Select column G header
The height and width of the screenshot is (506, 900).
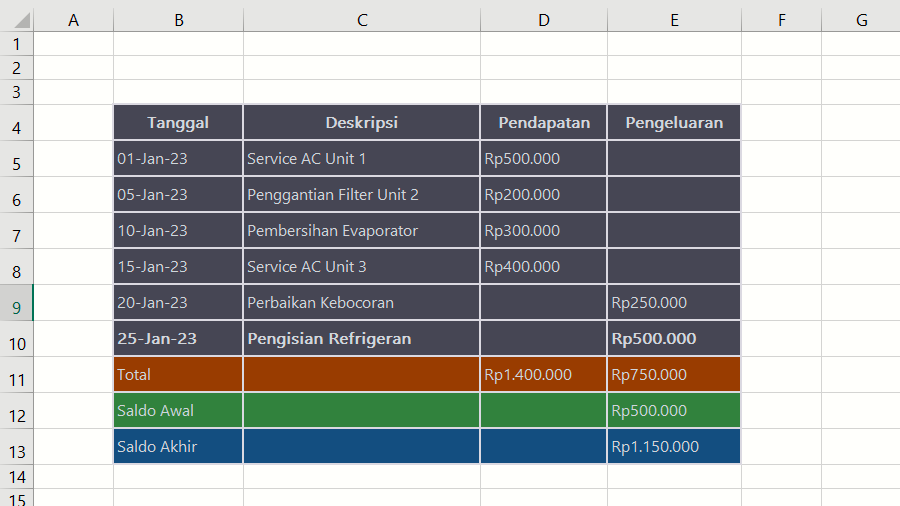pyautogui.click(x=861, y=21)
